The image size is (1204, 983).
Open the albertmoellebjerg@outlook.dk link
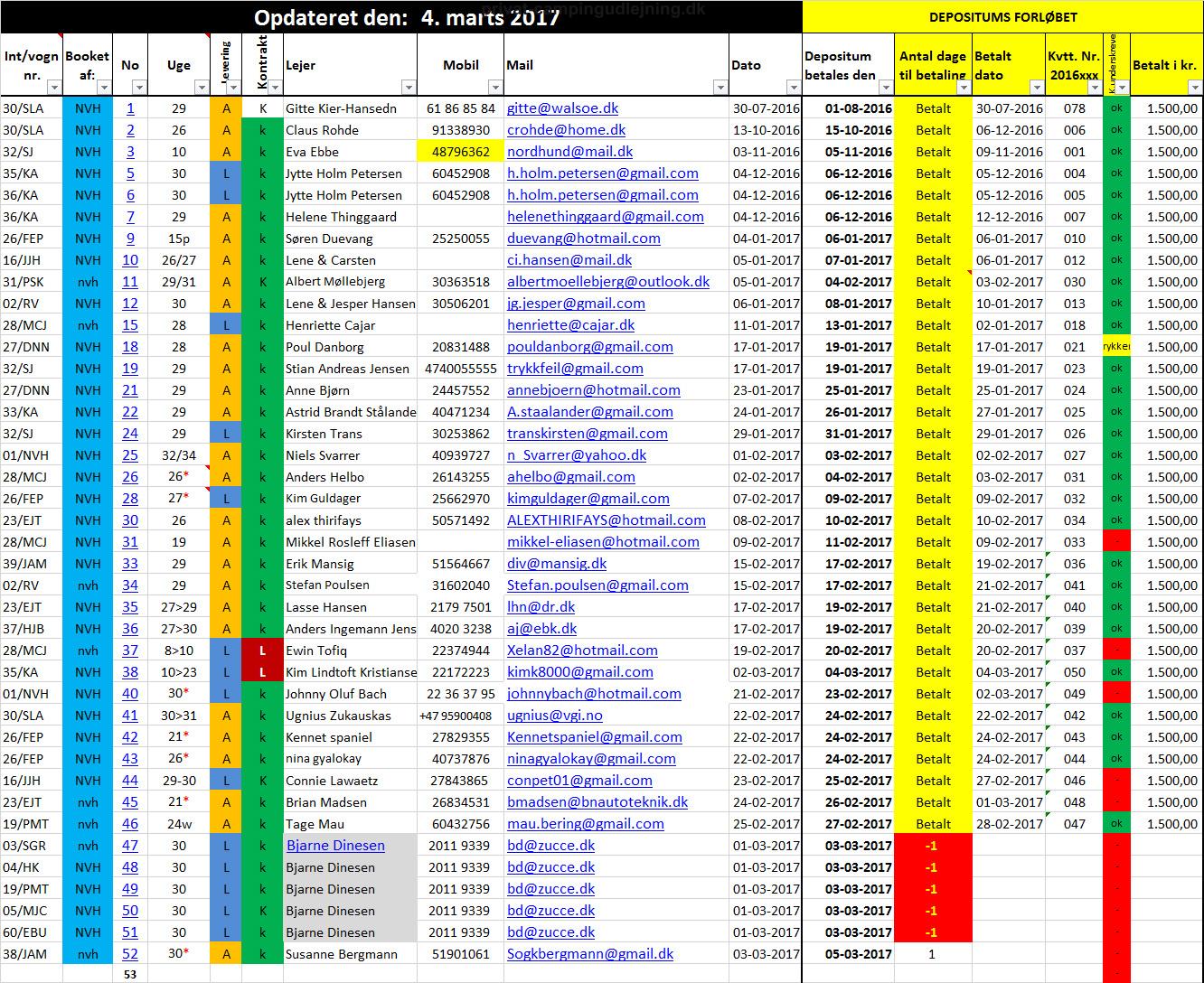pos(608,282)
